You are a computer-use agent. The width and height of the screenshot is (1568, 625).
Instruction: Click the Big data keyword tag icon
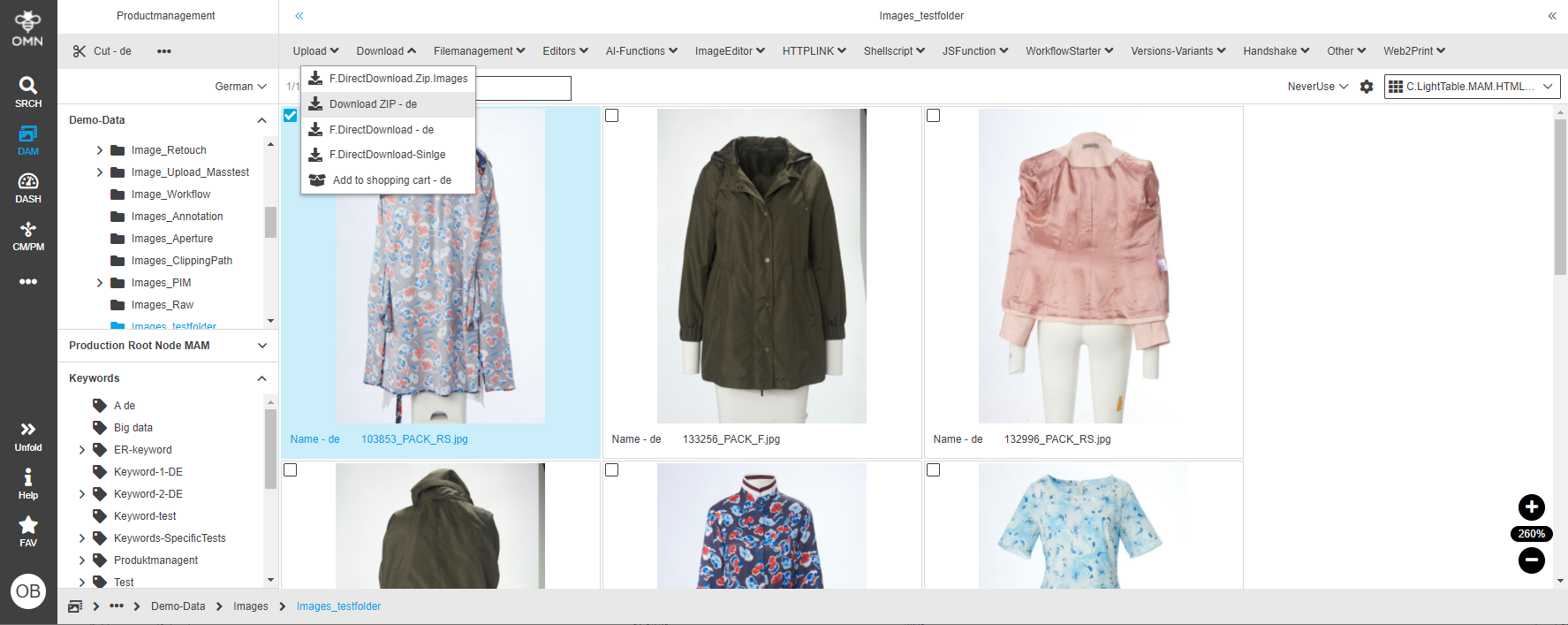pyautogui.click(x=100, y=428)
